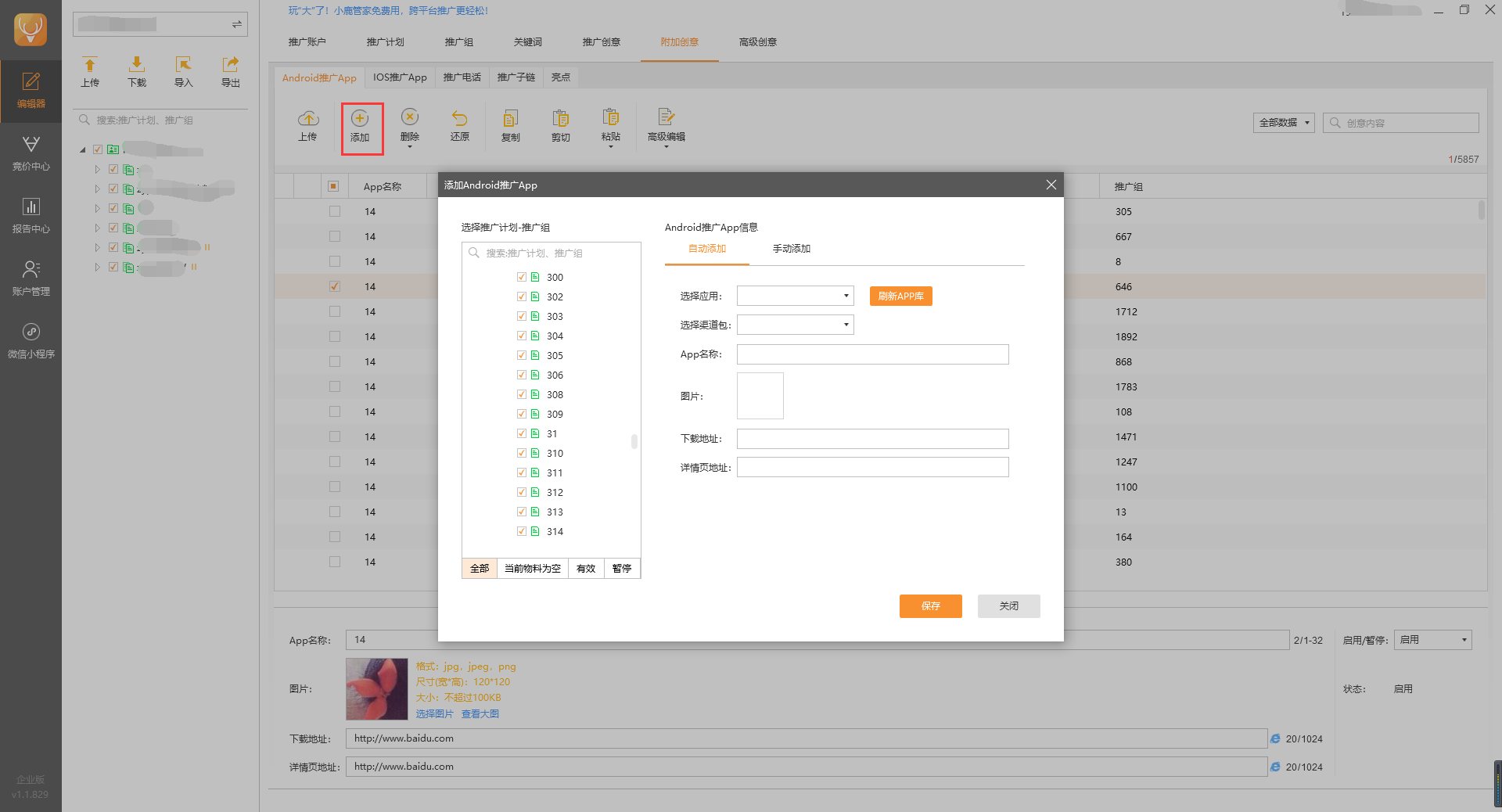1502x812 pixels.
Task: Uncheck group 310 in dialog tree
Action: (x=522, y=453)
